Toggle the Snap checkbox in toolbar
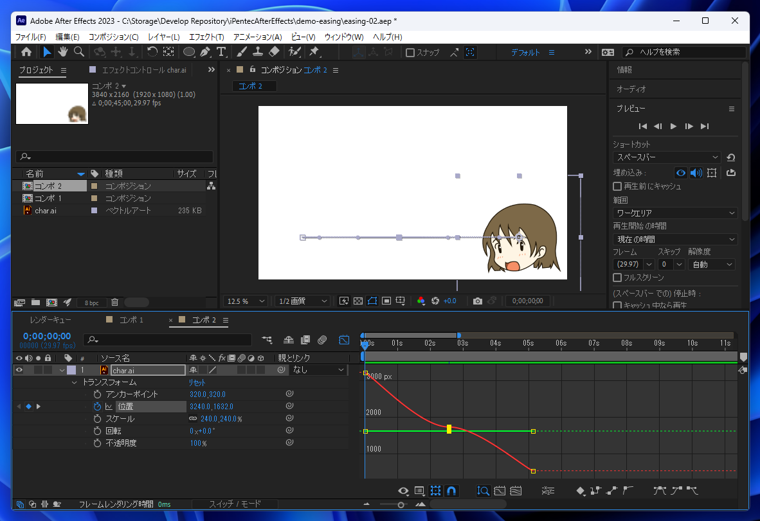This screenshot has height=521, width=760. [x=410, y=52]
